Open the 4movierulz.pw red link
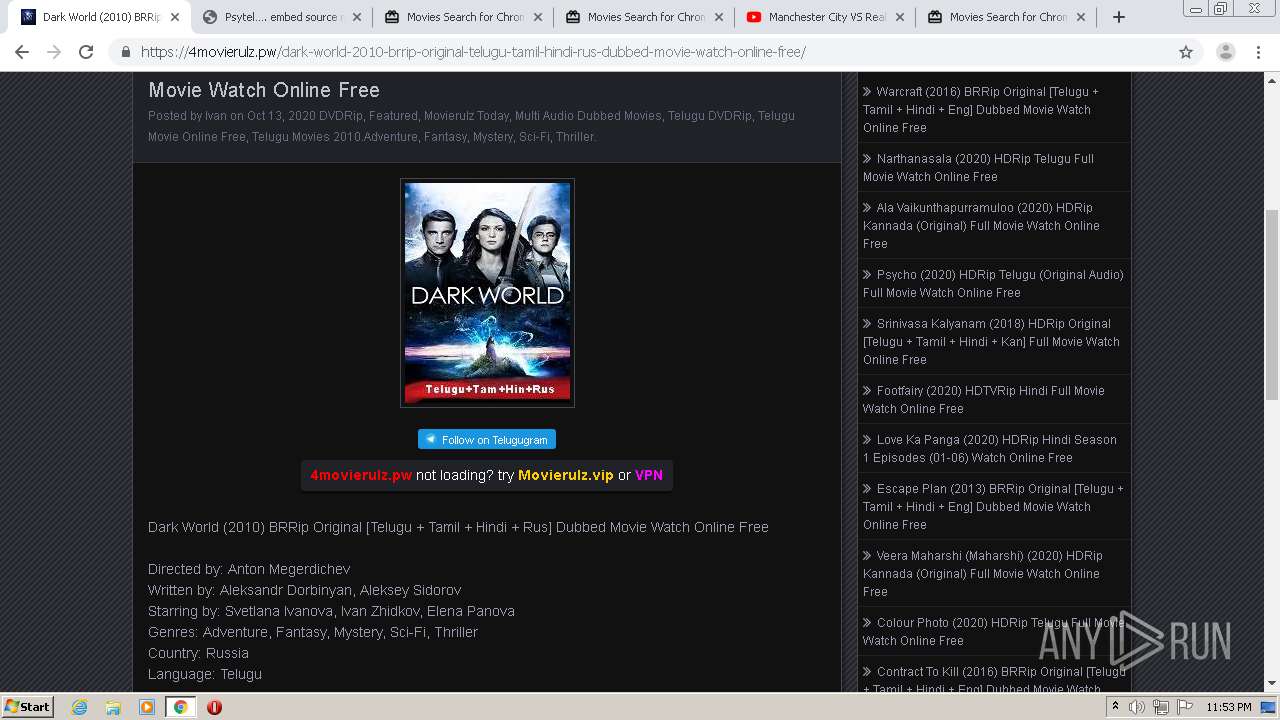The width and height of the screenshot is (1280, 720). 361,475
